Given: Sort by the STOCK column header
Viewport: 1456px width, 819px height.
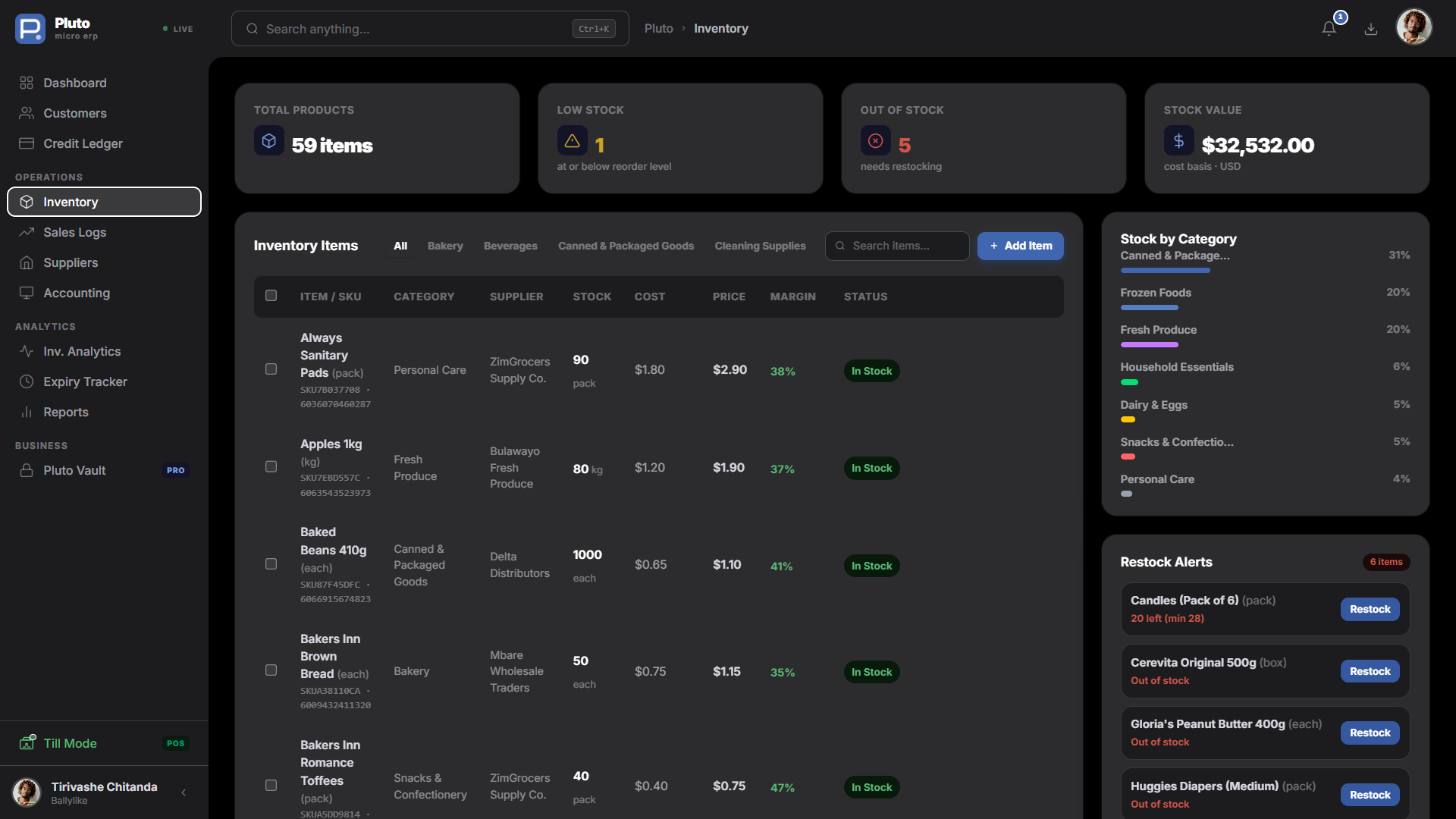Looking at the screenshot, I should tap(591, 297).
